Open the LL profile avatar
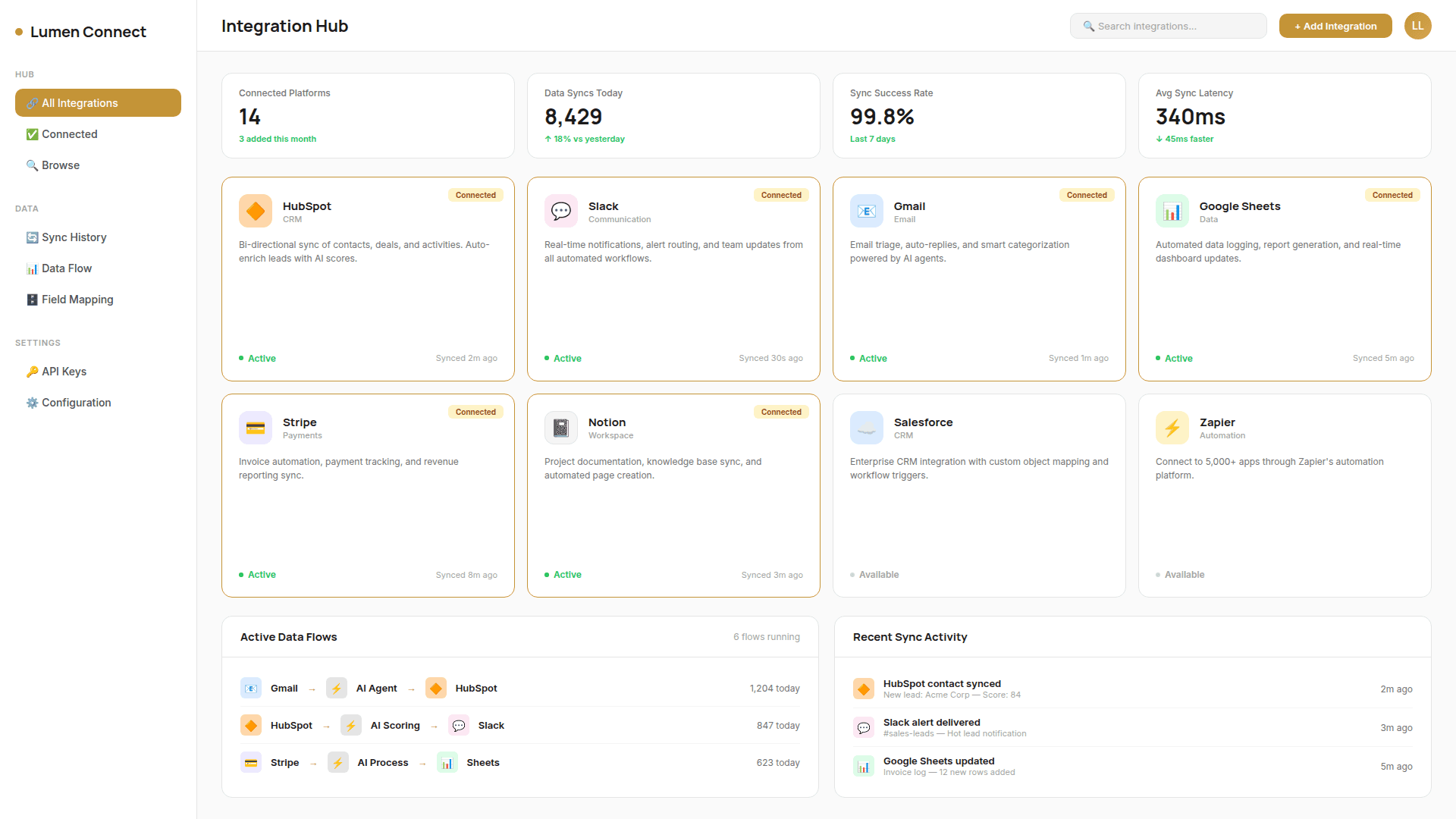Viewport: 1456px width, 819px height. pos(1417,25)
